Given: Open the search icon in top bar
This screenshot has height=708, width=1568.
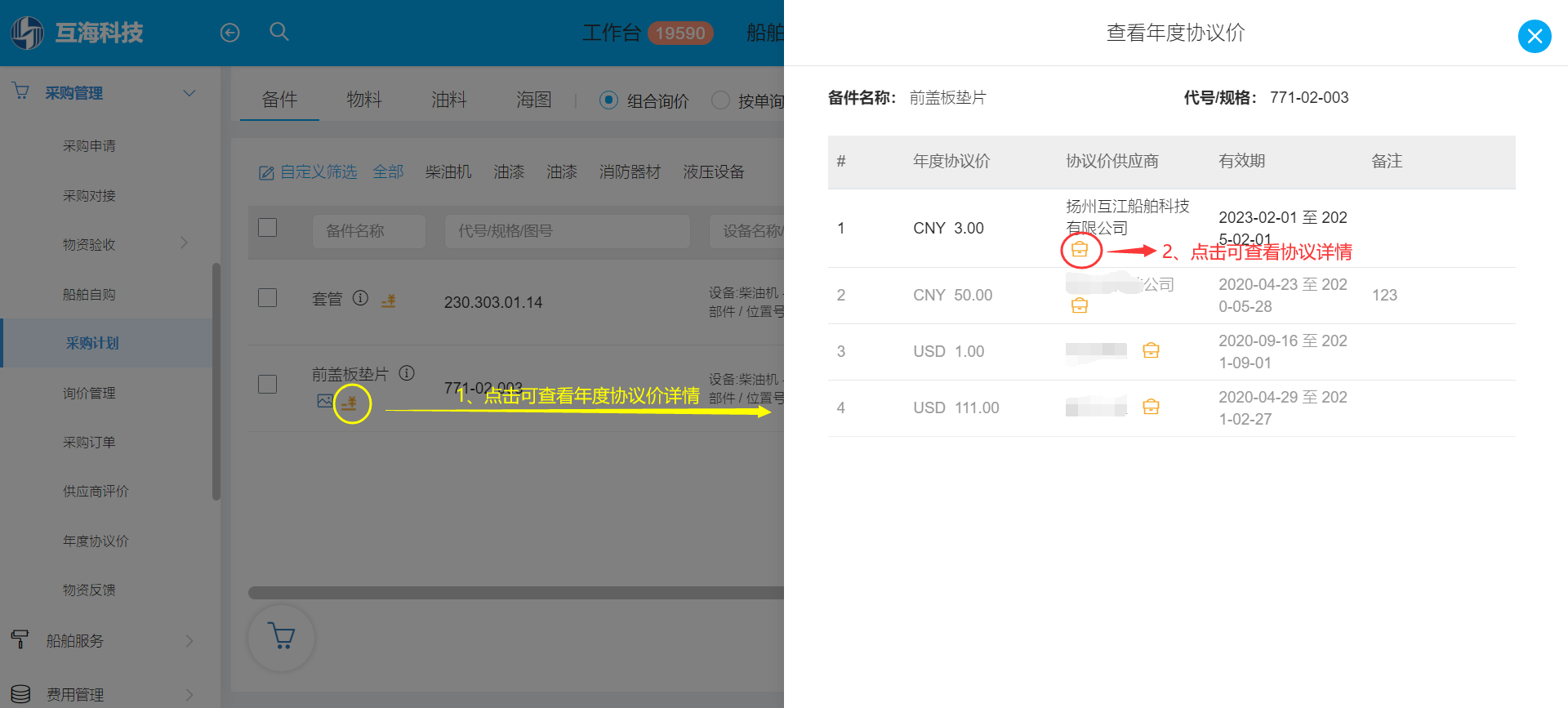Looking at the screenshot, I should 279,32.
